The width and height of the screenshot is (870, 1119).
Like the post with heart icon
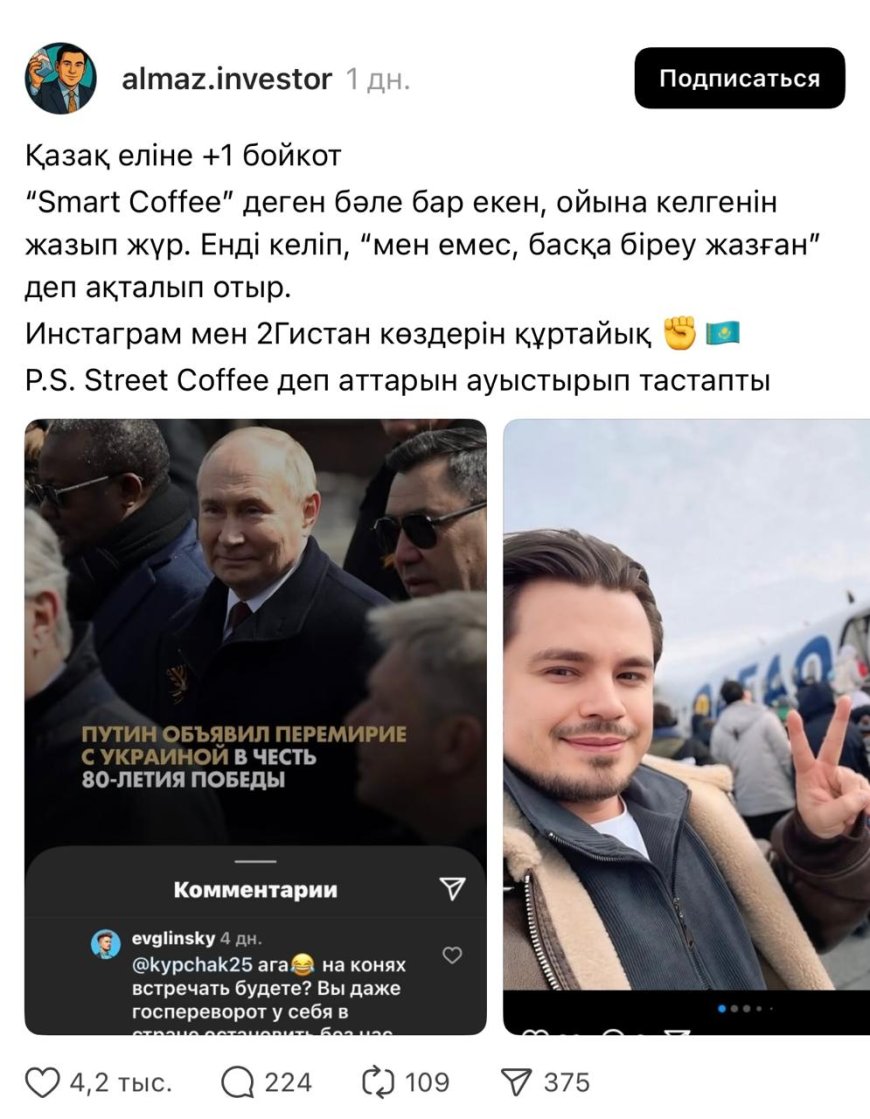point(42,1083)
